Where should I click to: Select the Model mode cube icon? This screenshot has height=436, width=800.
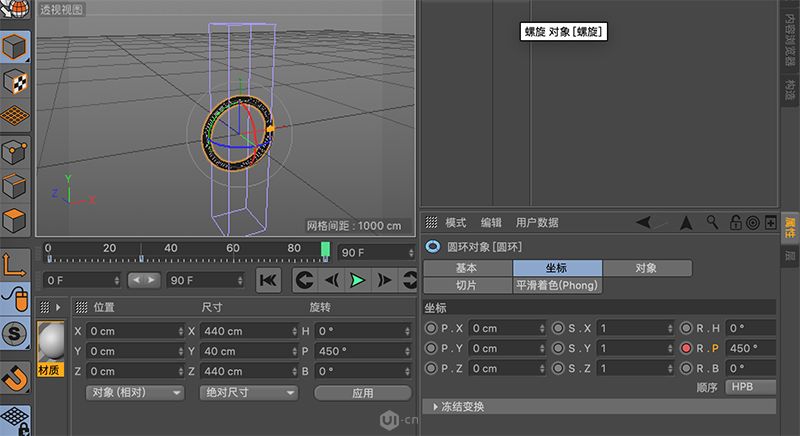[15, 47]
